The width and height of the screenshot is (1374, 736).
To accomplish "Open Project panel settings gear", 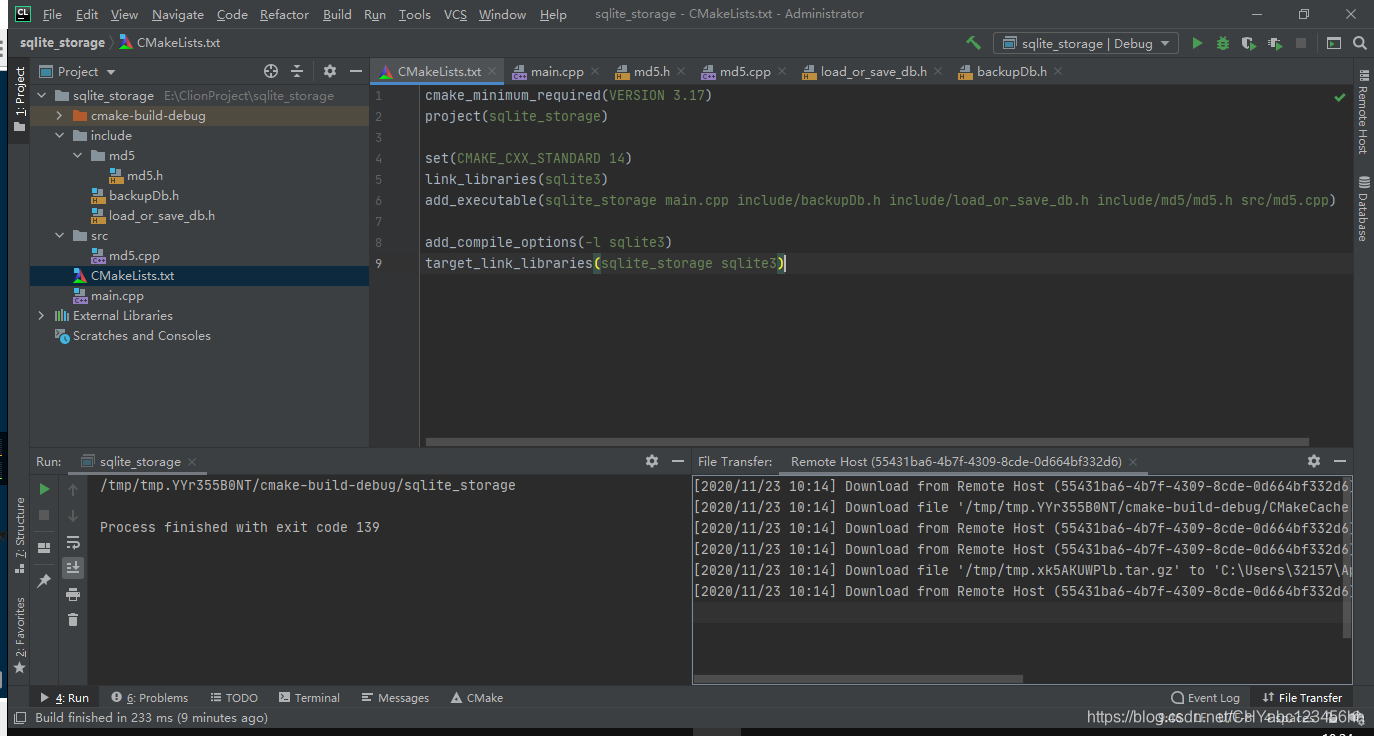I will point(329,71).
